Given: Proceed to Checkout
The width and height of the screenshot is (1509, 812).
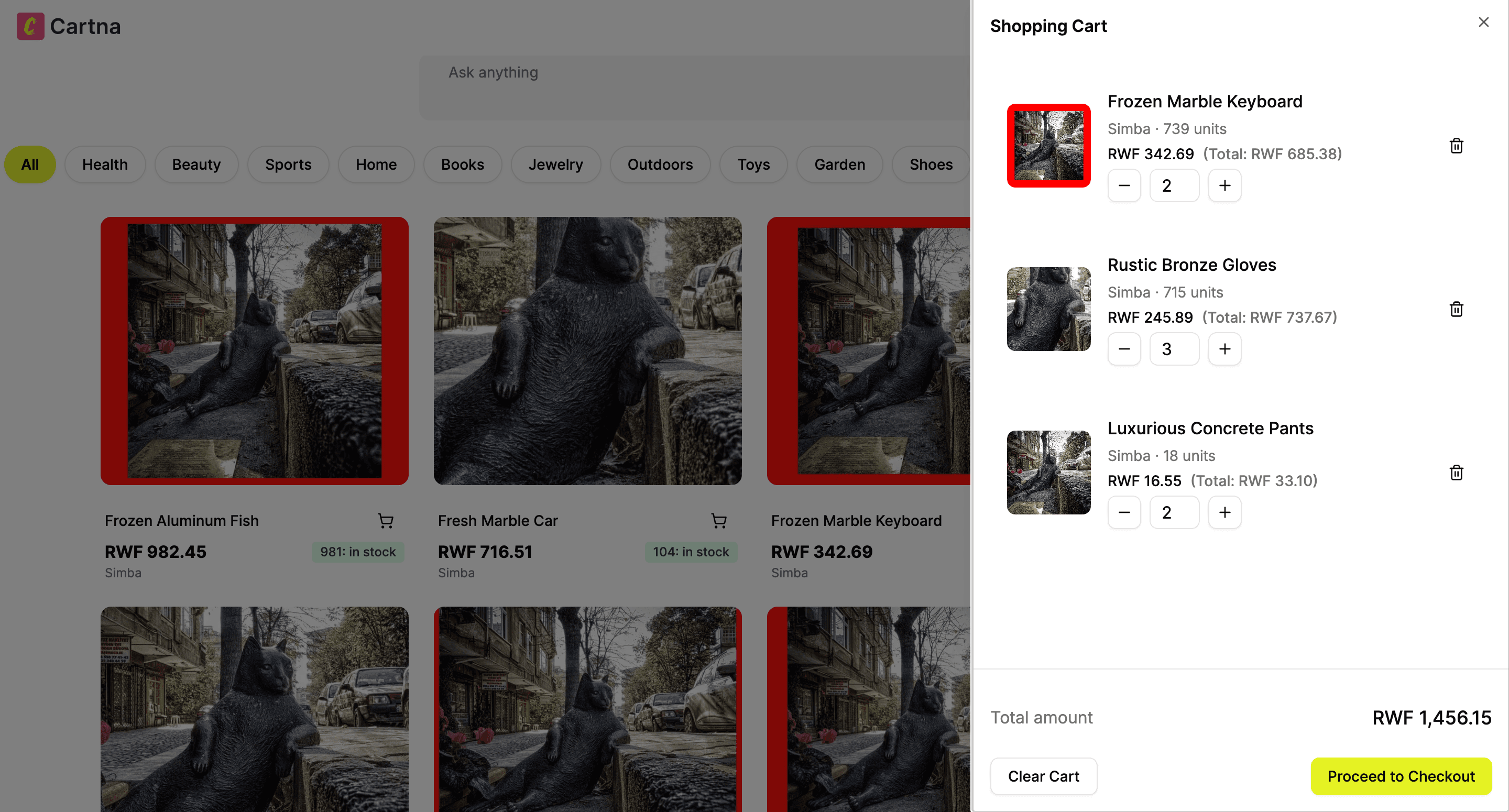Looking at the screenshot, I should [1401, 776].
